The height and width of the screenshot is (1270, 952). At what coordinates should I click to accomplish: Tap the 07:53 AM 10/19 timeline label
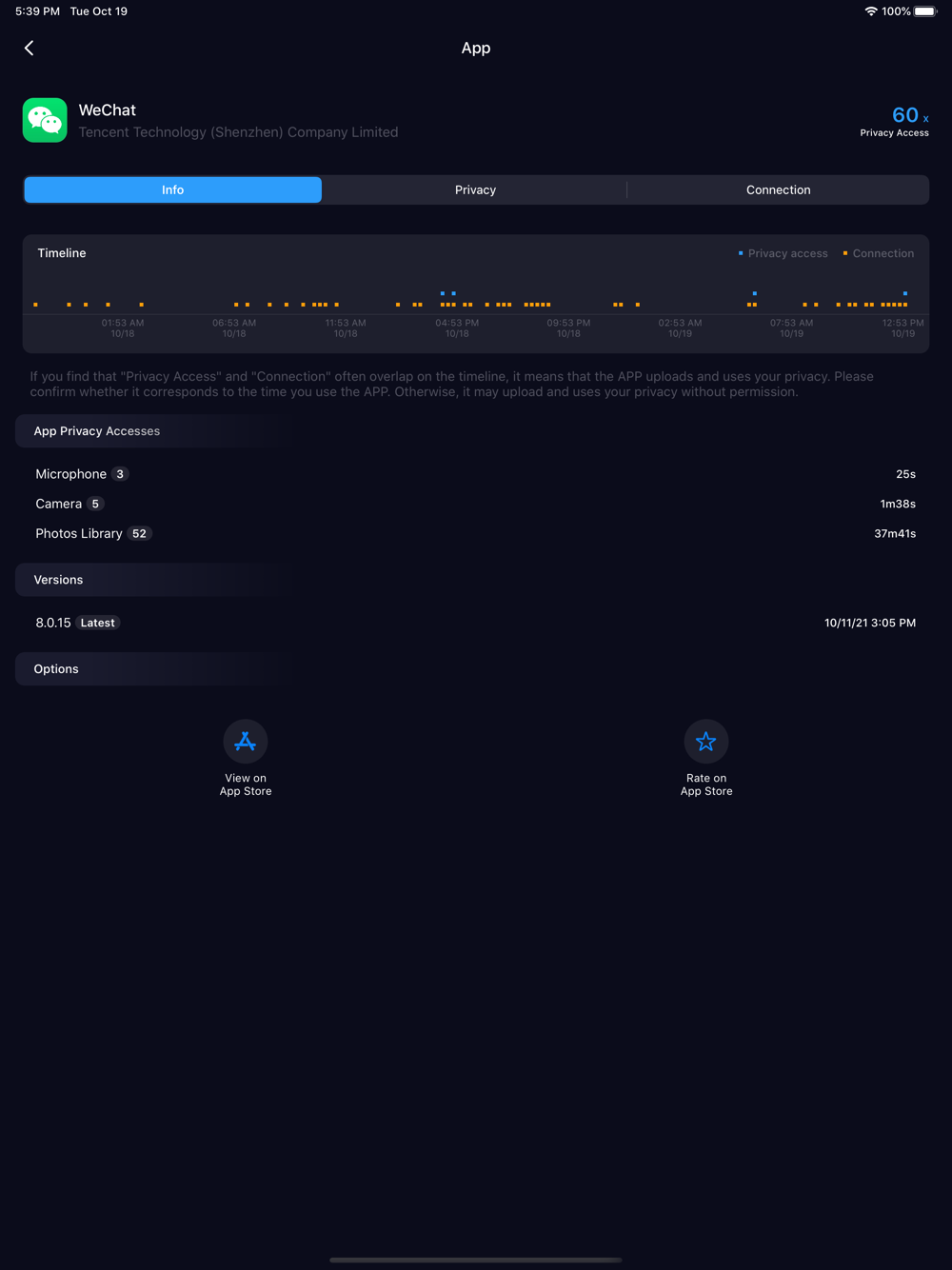click(x=791, y=328)
